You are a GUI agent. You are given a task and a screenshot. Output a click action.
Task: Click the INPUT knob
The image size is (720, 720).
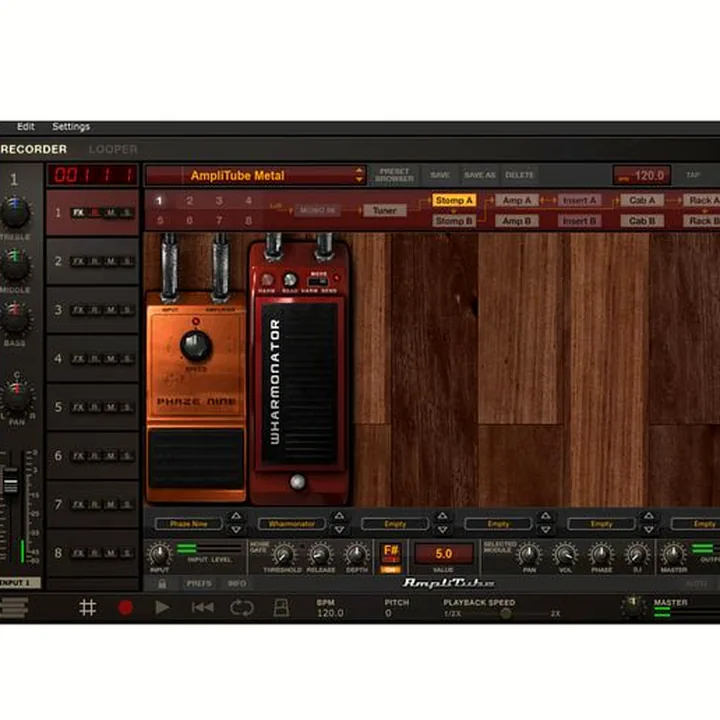(x=159, y=555)
